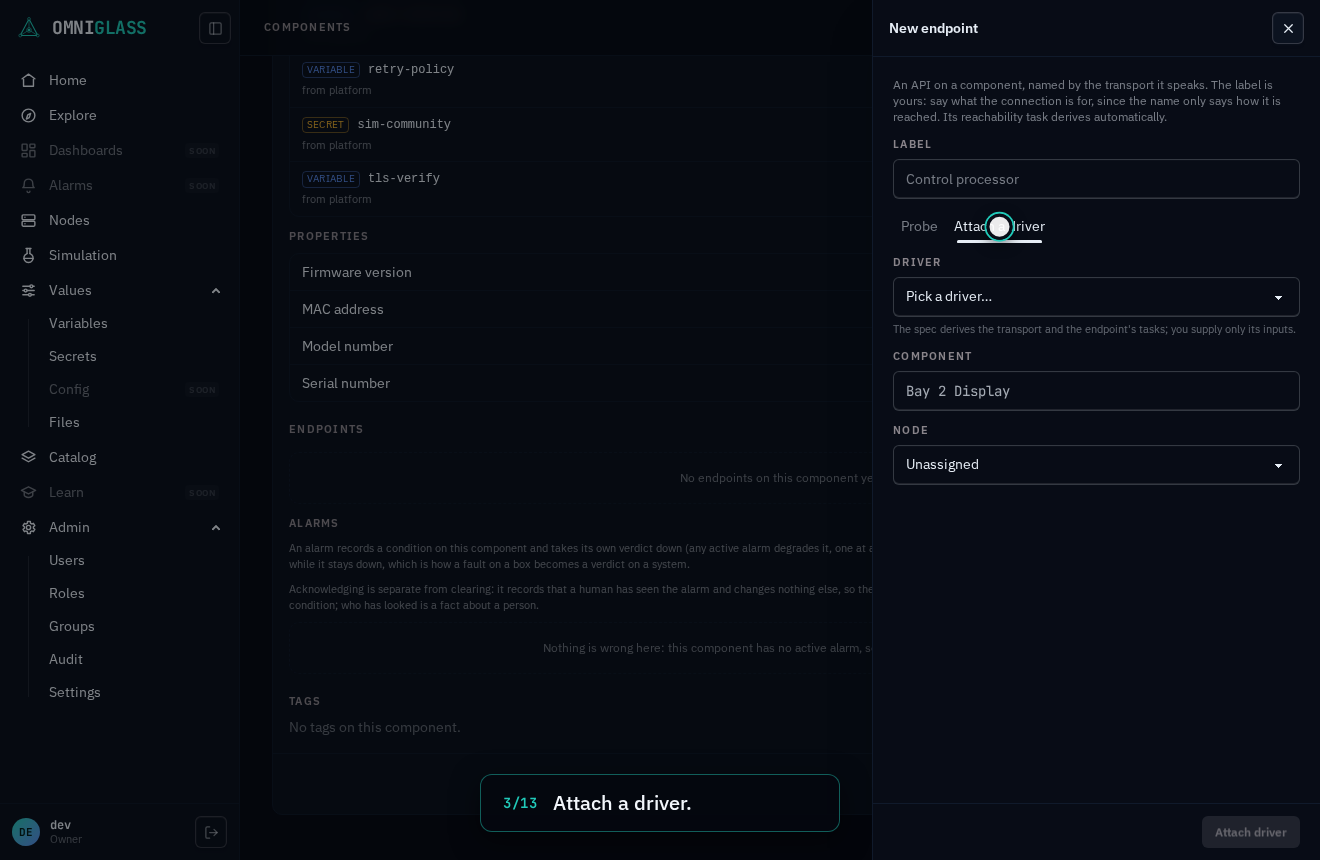Switch to the Probe tab

coord(919,227)
